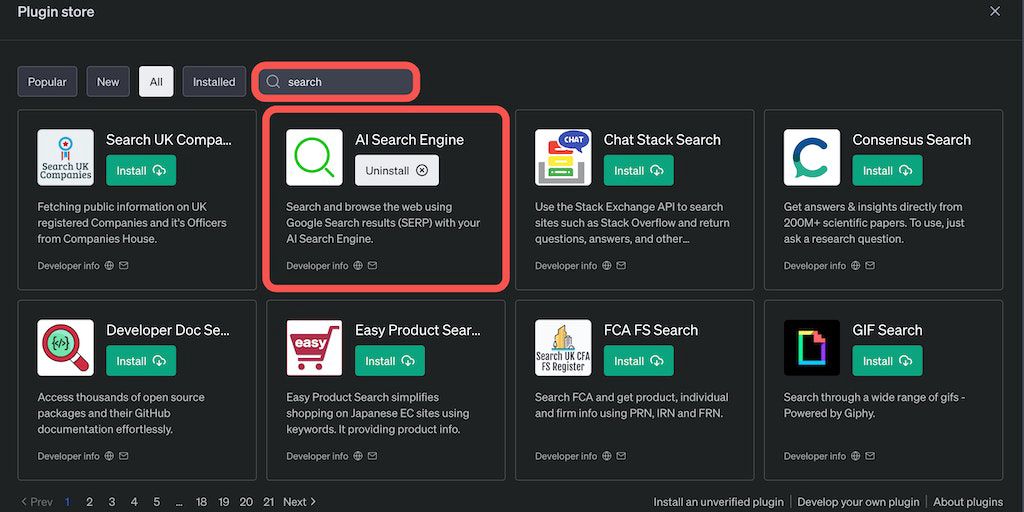The width and height of the screenshot is (1024, 512).
Task: Click globe icon under AI Search Engine
Action: [x=358, y=266]
